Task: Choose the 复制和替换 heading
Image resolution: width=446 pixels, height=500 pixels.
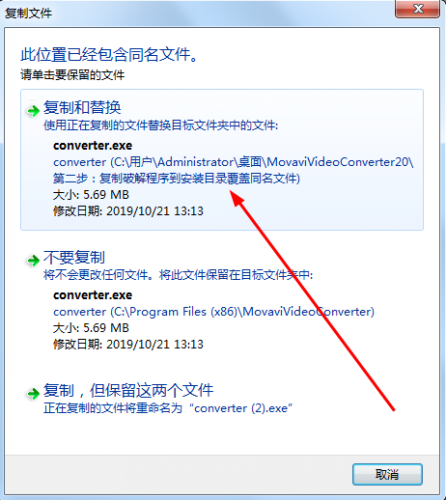Action: tap(82, 108)
